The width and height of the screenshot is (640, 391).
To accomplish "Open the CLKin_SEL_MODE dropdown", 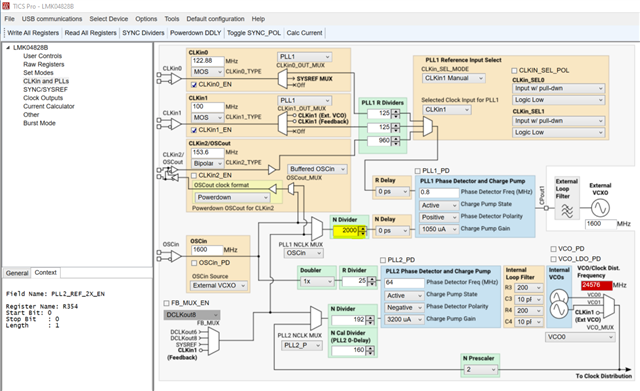I will pyautogui.click(x=453, y=78).
